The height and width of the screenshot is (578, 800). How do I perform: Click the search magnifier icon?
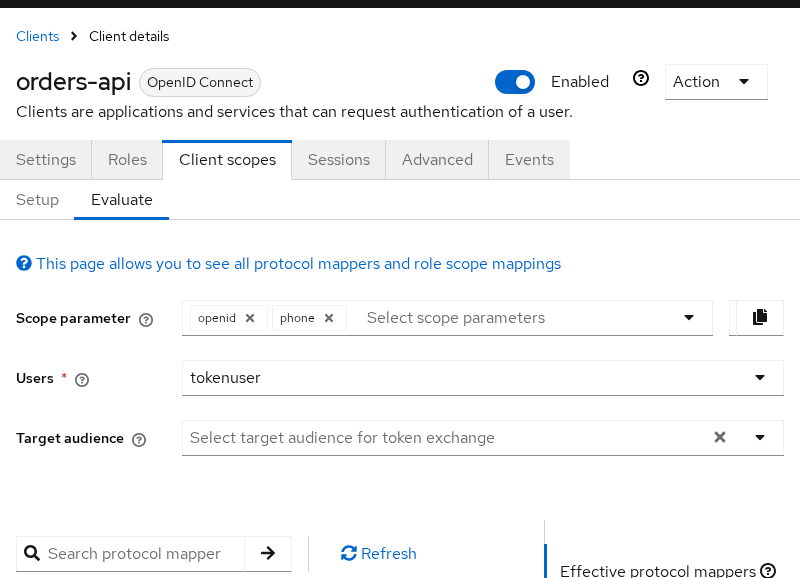click(x=32, y=553)
